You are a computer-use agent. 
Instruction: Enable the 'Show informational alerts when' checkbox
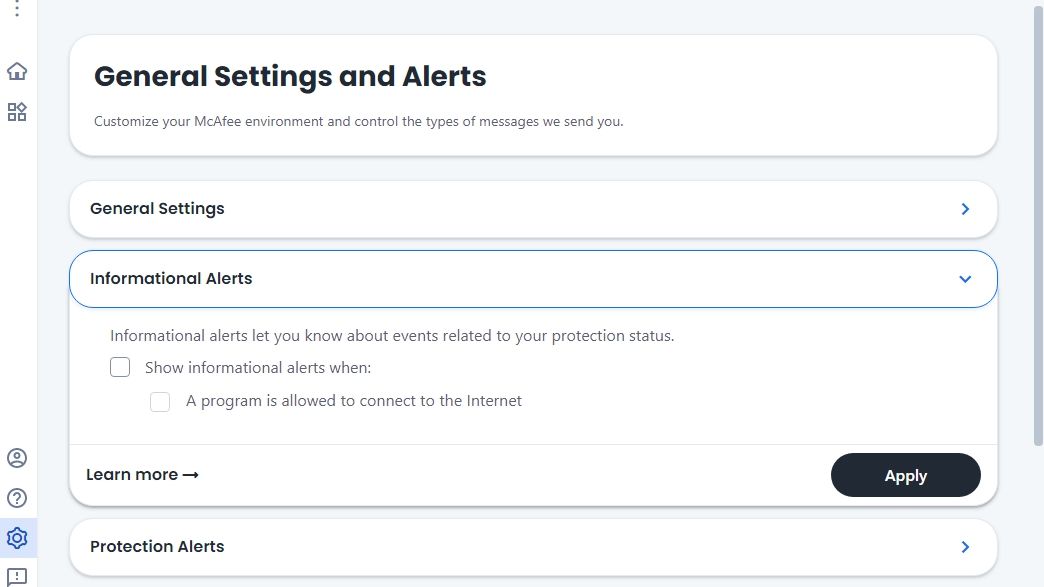click(x=120, y=367)
